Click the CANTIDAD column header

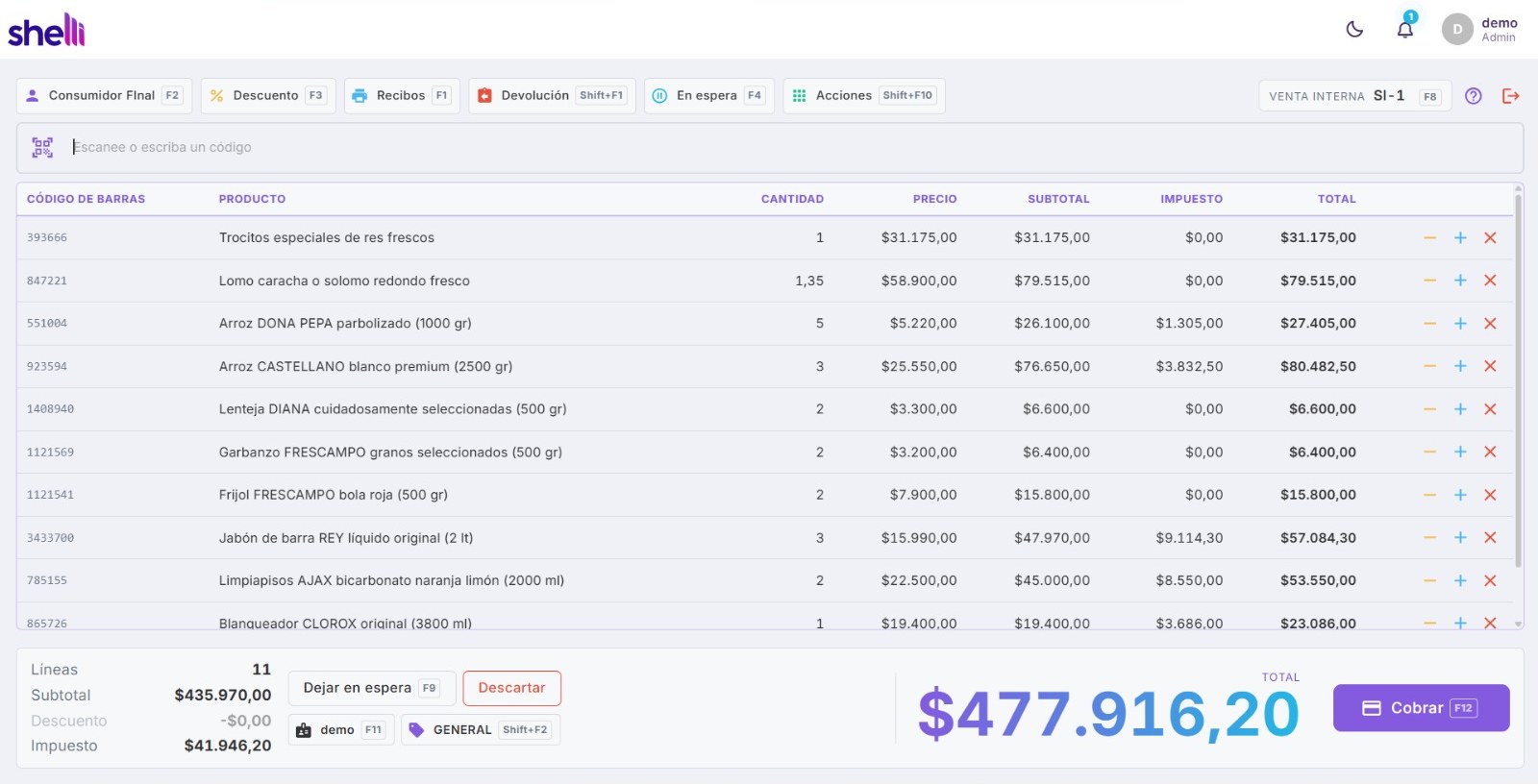[x=792, y=199]
